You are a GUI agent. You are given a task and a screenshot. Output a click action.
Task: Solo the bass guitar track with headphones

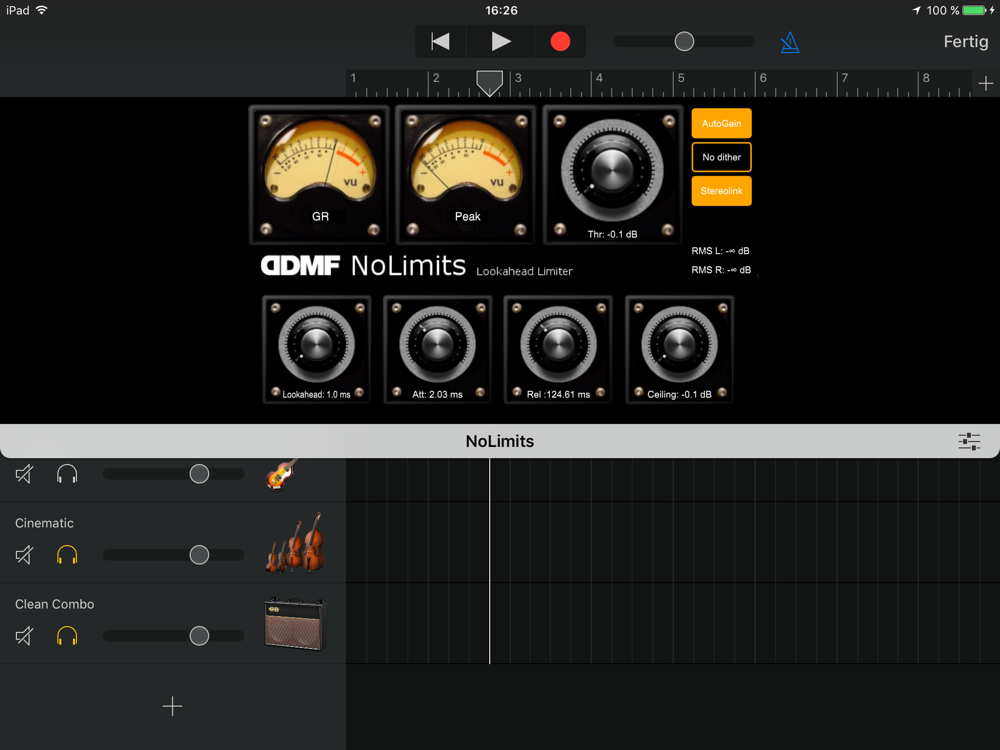pyautogui.click(x=67, y=474)
